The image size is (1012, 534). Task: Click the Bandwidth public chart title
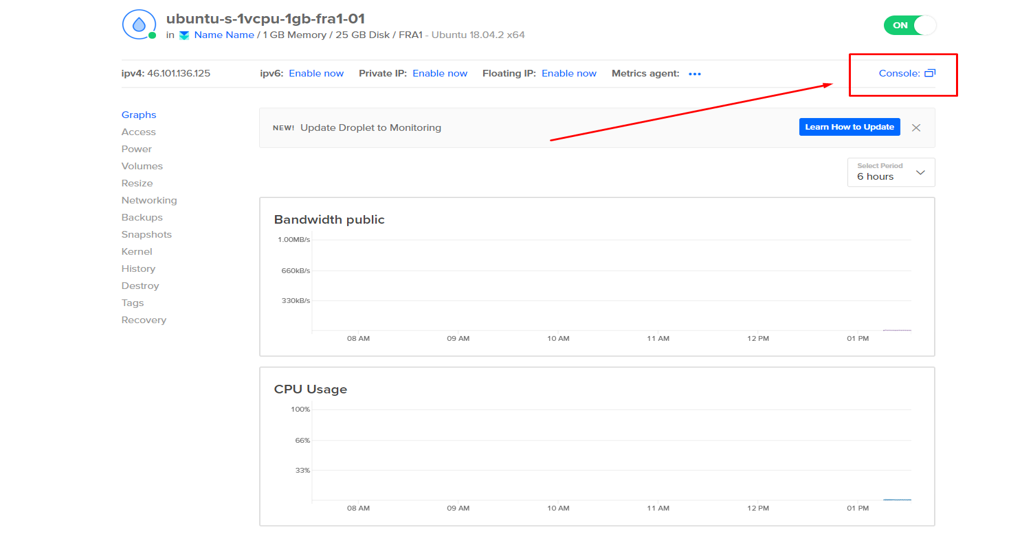tap(329, 220)
